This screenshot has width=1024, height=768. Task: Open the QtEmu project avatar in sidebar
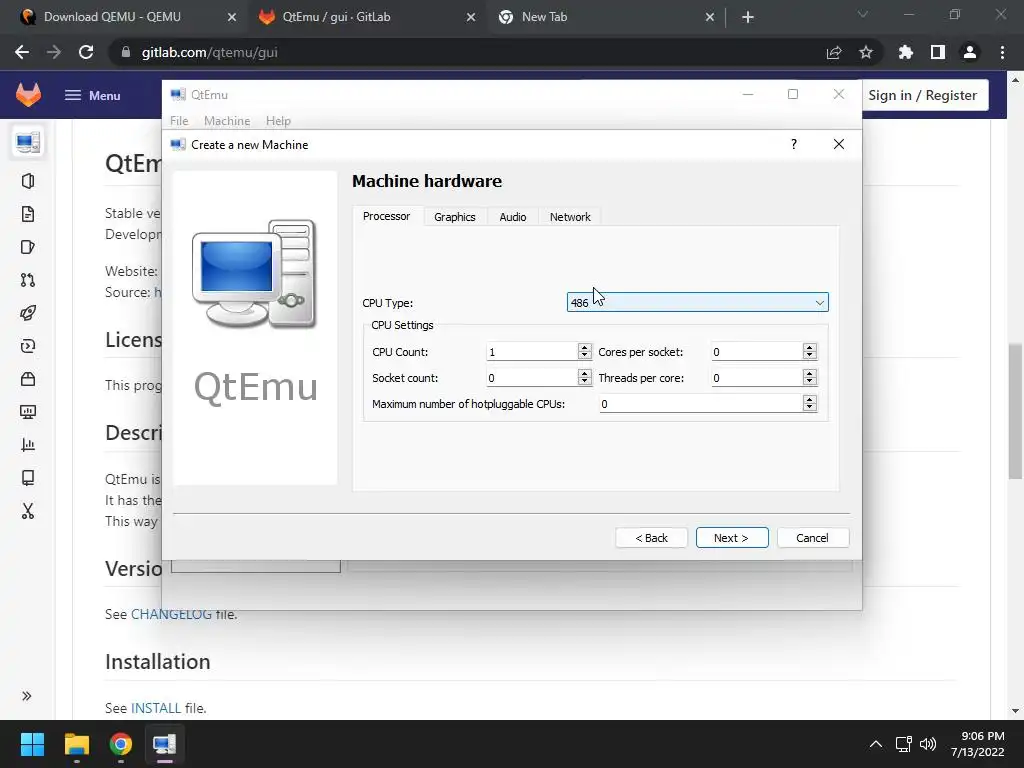pos(28,142)
